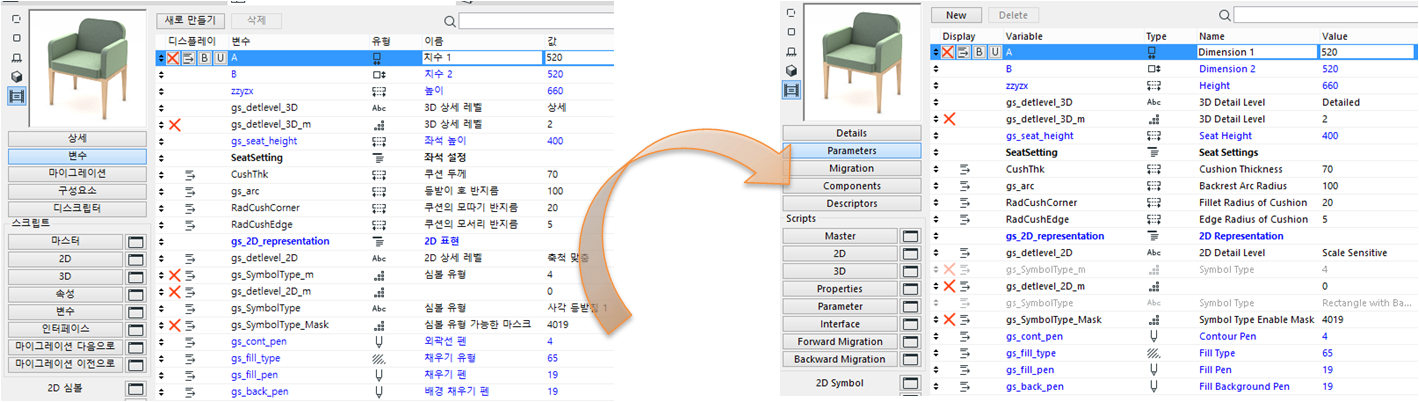The width and height of the screenshot is (1419, 402).
Task: Click Unique U icon on 치수 1 row
Action: click(220, 59)
